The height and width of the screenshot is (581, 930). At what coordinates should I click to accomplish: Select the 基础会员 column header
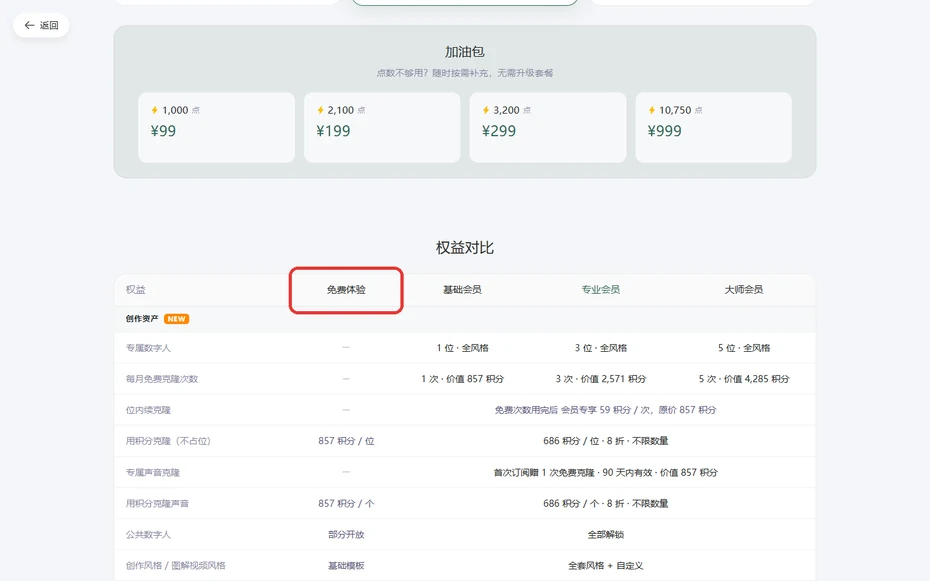462,290
